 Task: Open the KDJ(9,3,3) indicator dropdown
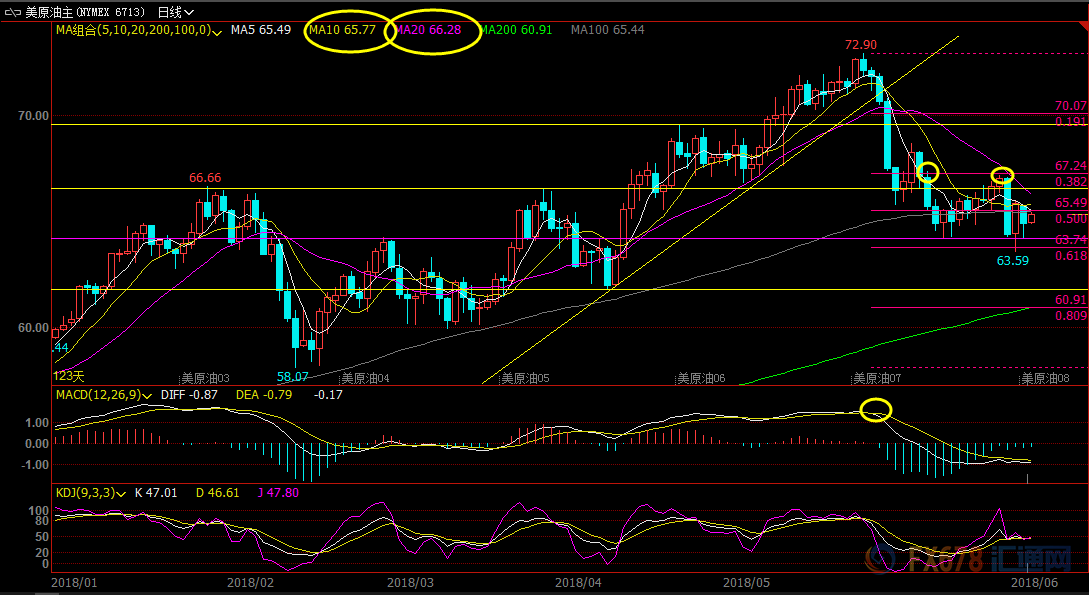(x=118, y=492)
